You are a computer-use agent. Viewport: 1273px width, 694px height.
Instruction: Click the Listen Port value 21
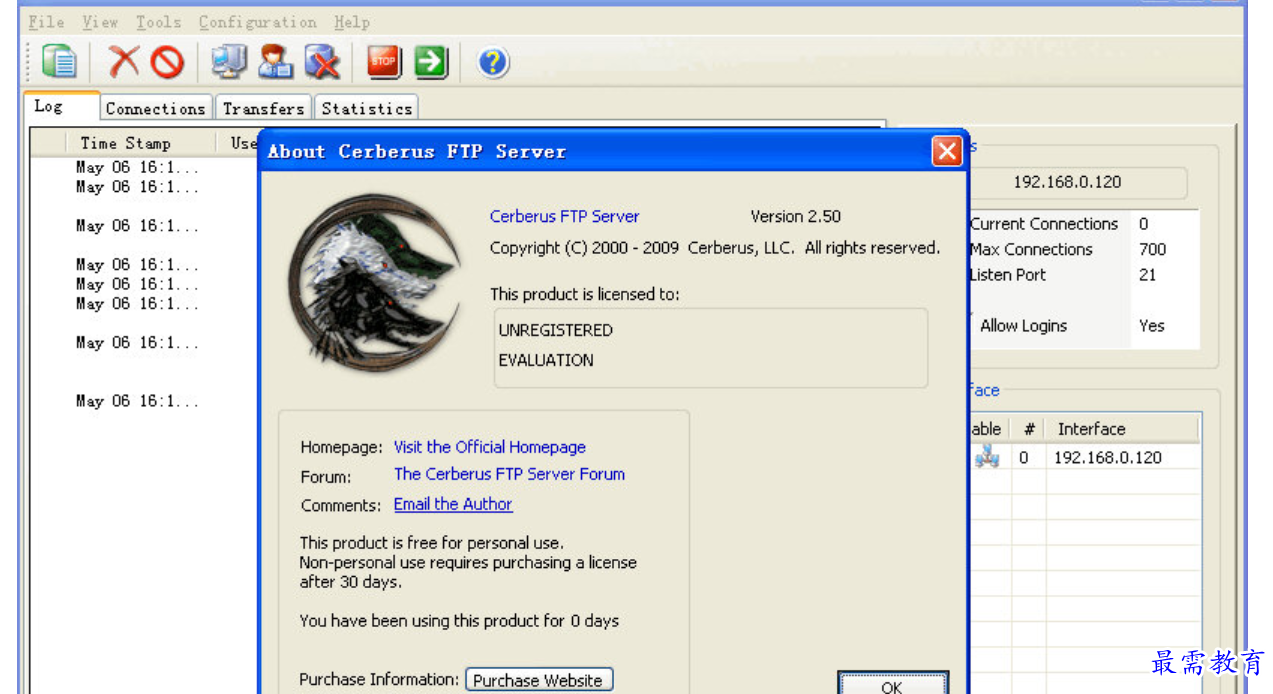(x=1147, y=274)
